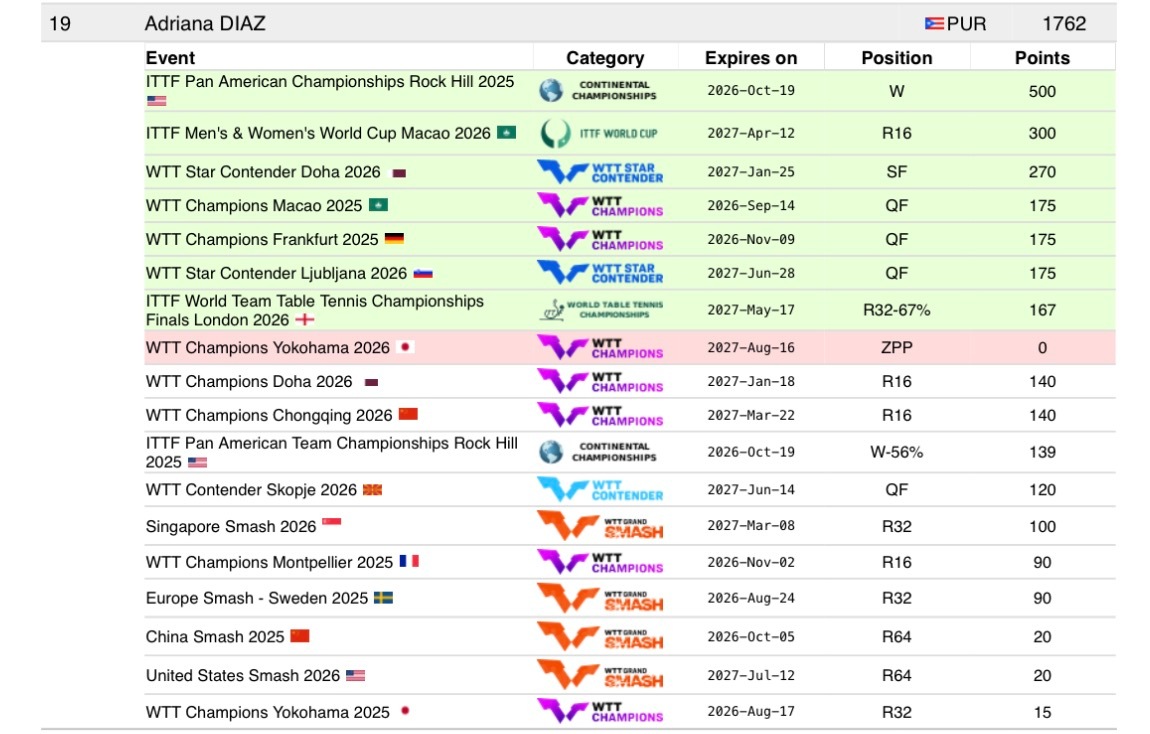Click the ITTF World Cup logo in Macao 2026 row
1150x734 pixels.
tap(598, 133)
